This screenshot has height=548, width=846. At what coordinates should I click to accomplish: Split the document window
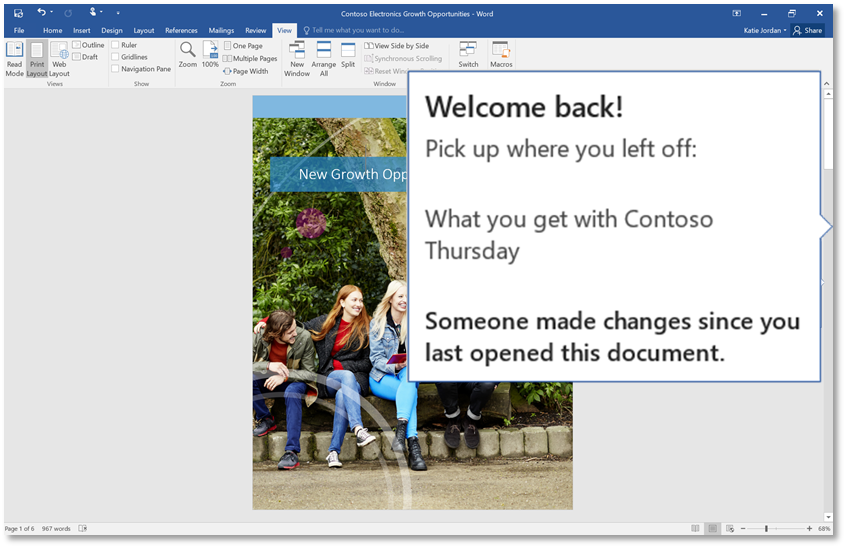[x=348, y=54]
